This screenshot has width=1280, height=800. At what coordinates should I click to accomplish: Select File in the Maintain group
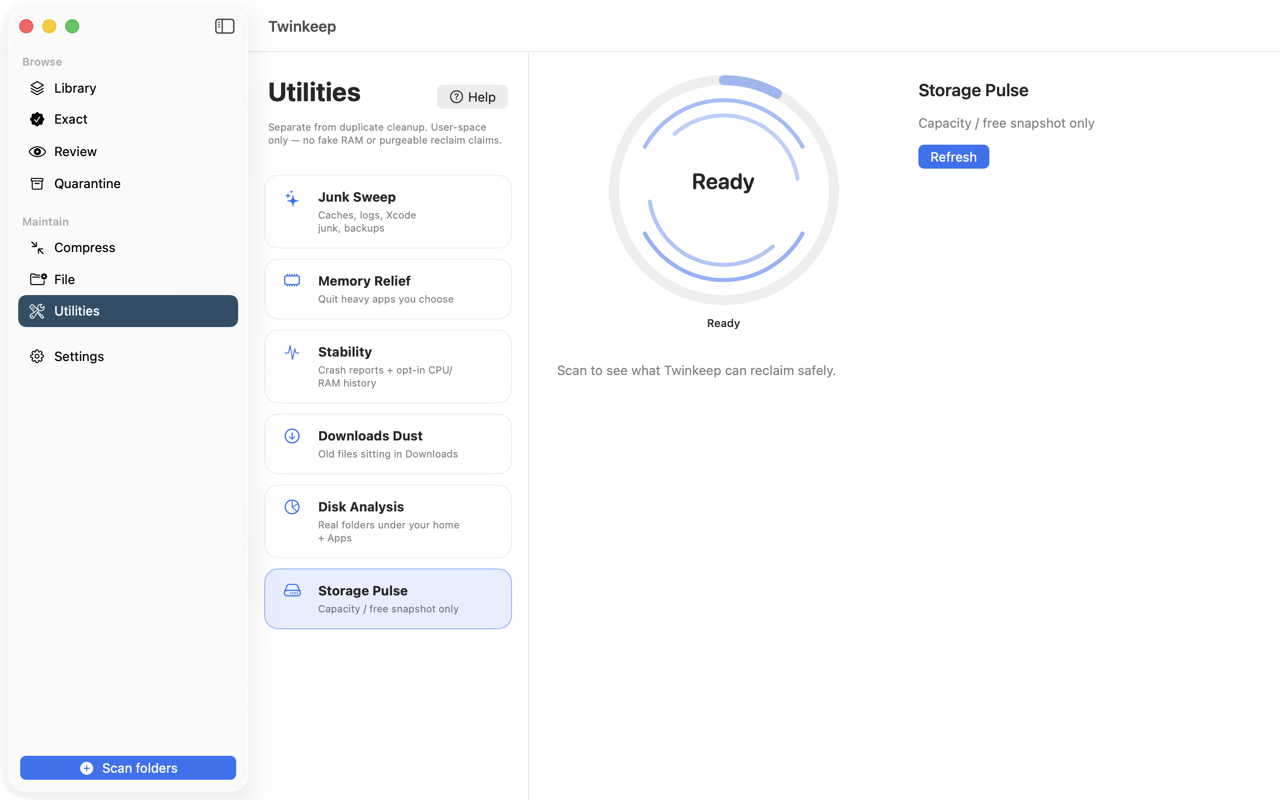(128, 279)
